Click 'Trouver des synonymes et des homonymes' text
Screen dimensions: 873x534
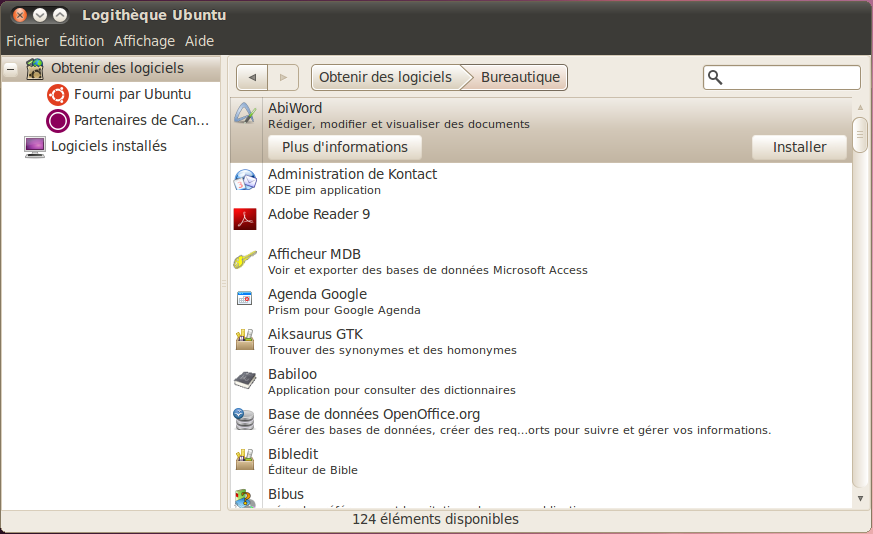click(392, 351)
